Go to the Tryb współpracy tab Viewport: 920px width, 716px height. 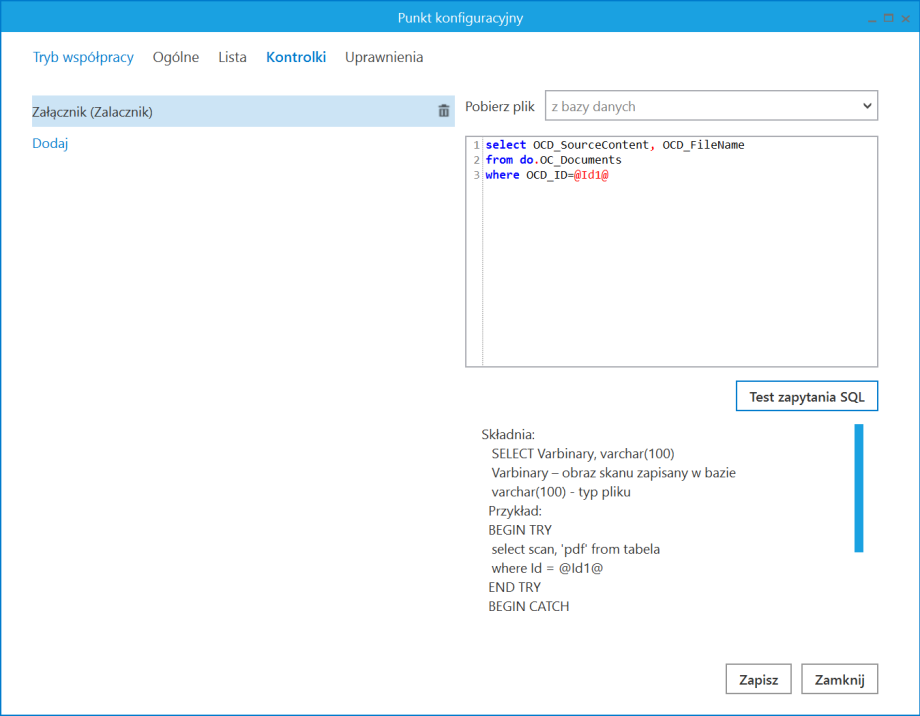(x=83, y=57)
